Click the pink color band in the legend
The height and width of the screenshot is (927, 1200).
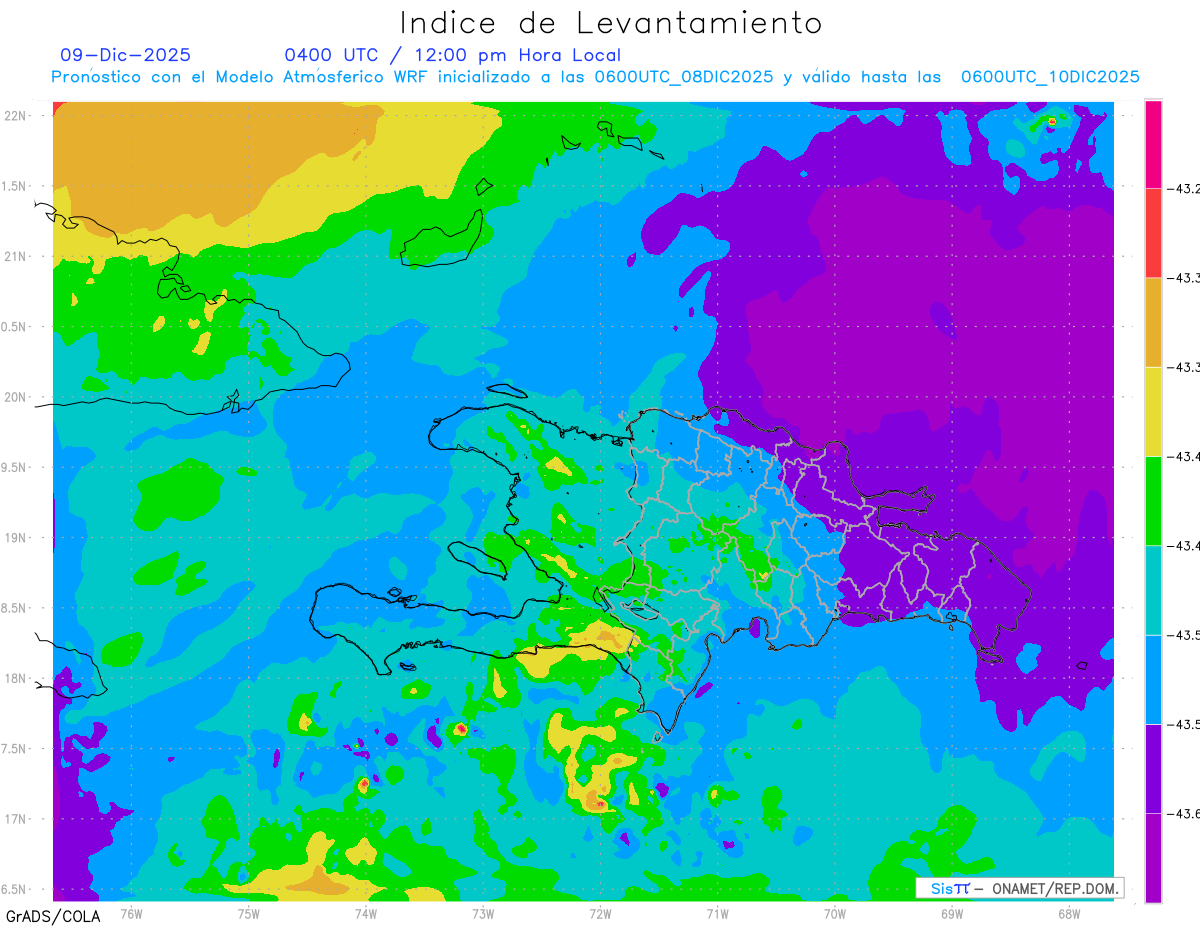1153,144
